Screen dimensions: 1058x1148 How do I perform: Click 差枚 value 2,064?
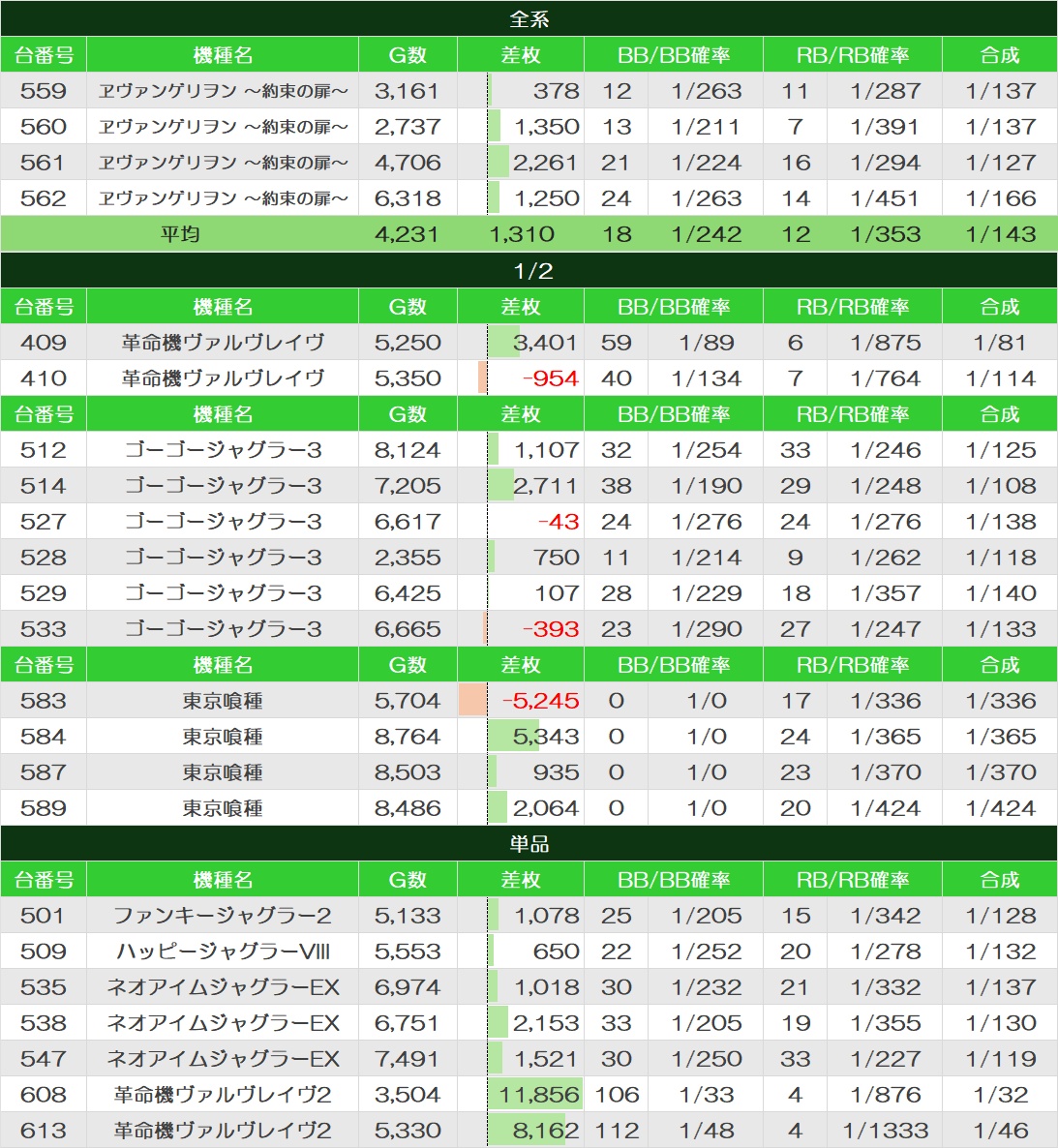[545, 808]
